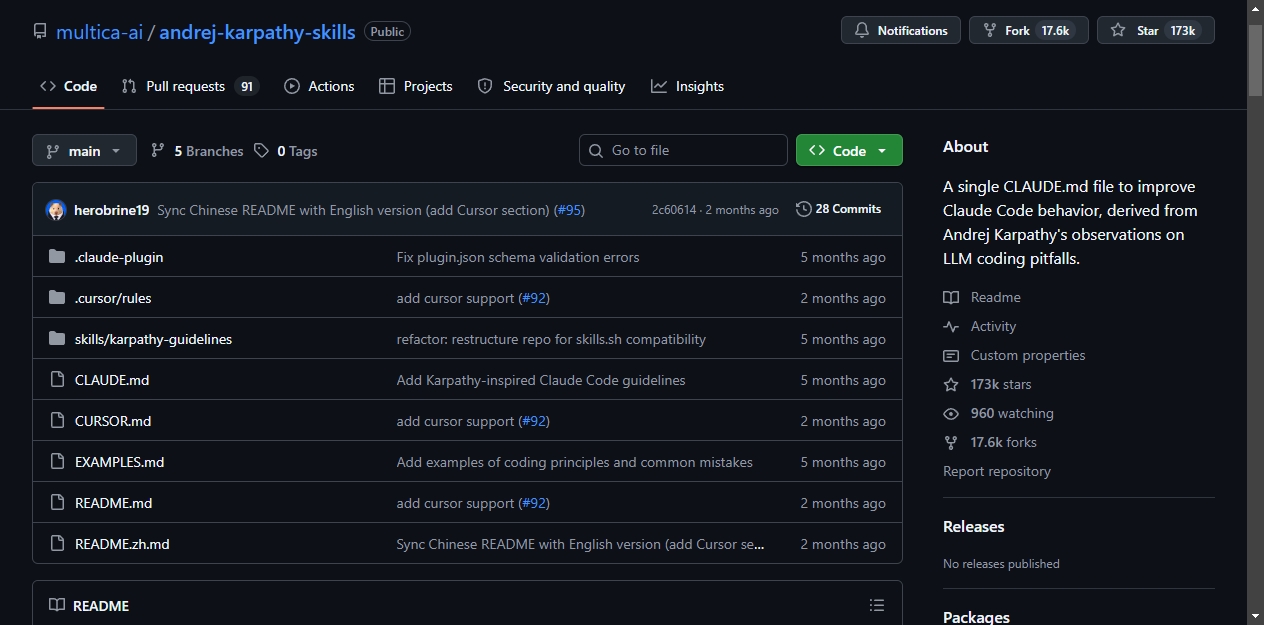Open the Readme link in About
The image size is (1264, 625).
click(x=983, y=297)
